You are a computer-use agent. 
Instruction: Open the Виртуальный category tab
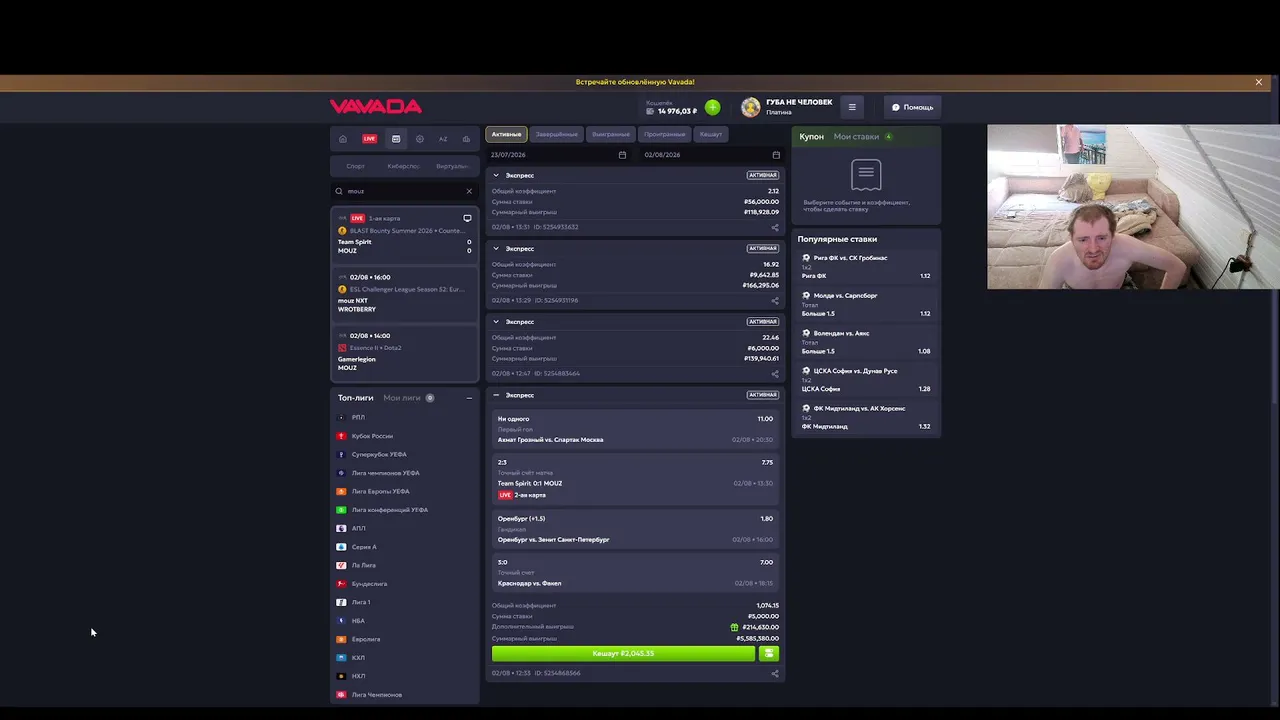(452, 166)
